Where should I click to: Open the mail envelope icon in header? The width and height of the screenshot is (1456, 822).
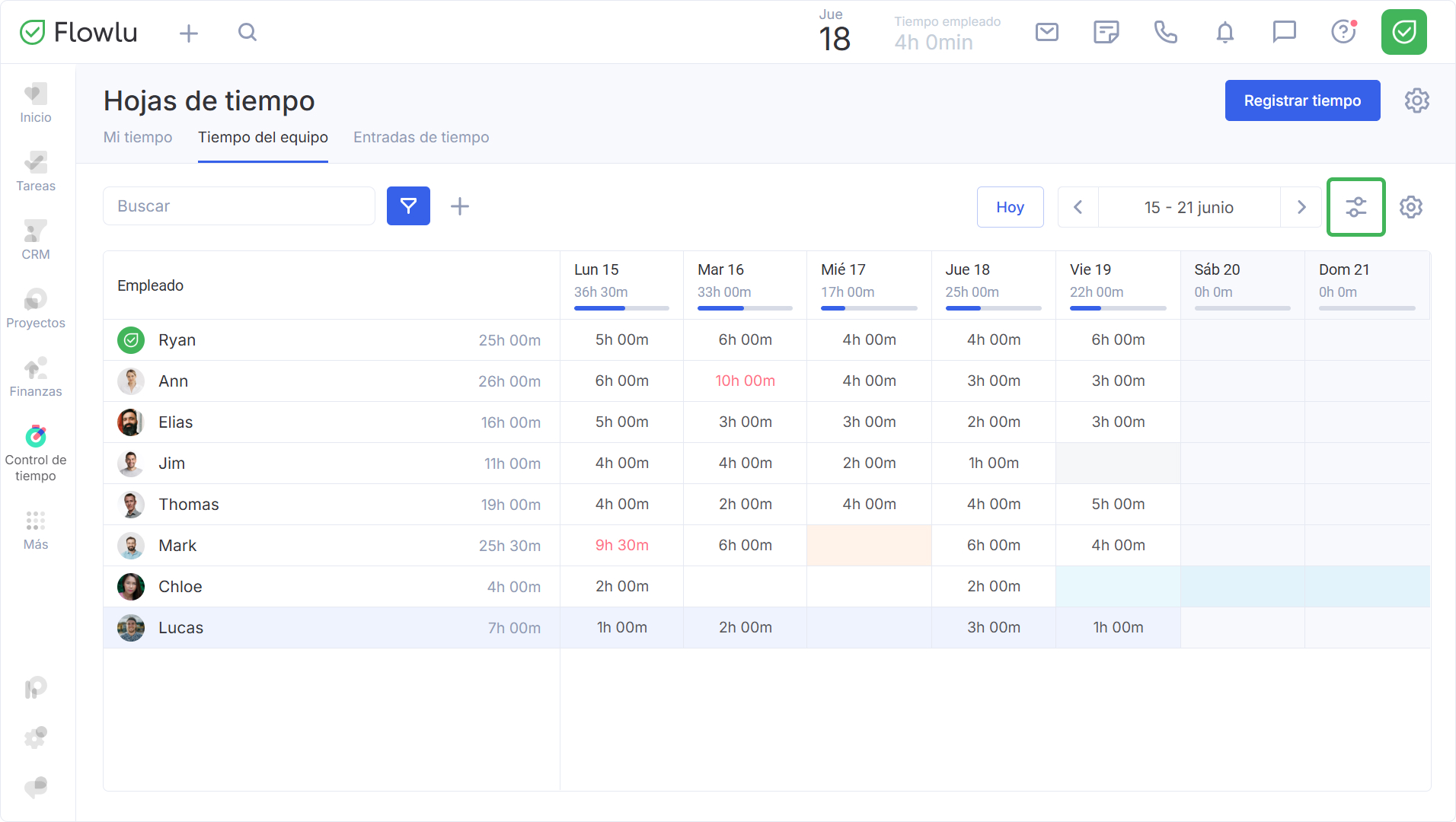click(1047, 32)
